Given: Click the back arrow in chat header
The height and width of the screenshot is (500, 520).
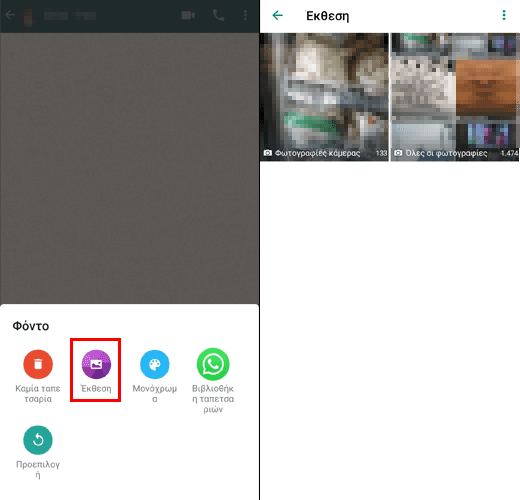Looking at the screenshot, I should tap(10, 15).
